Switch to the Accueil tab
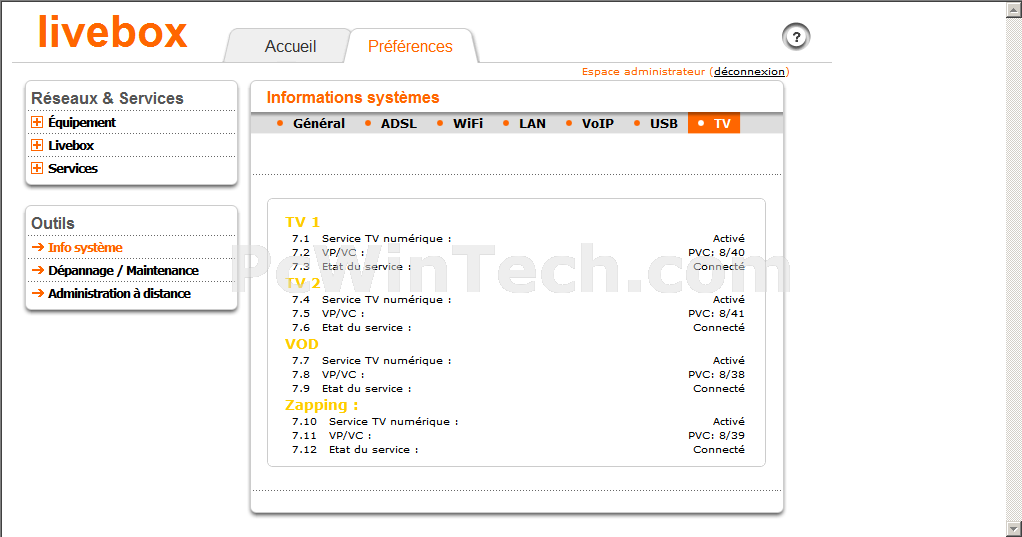 tap(290, 46)
